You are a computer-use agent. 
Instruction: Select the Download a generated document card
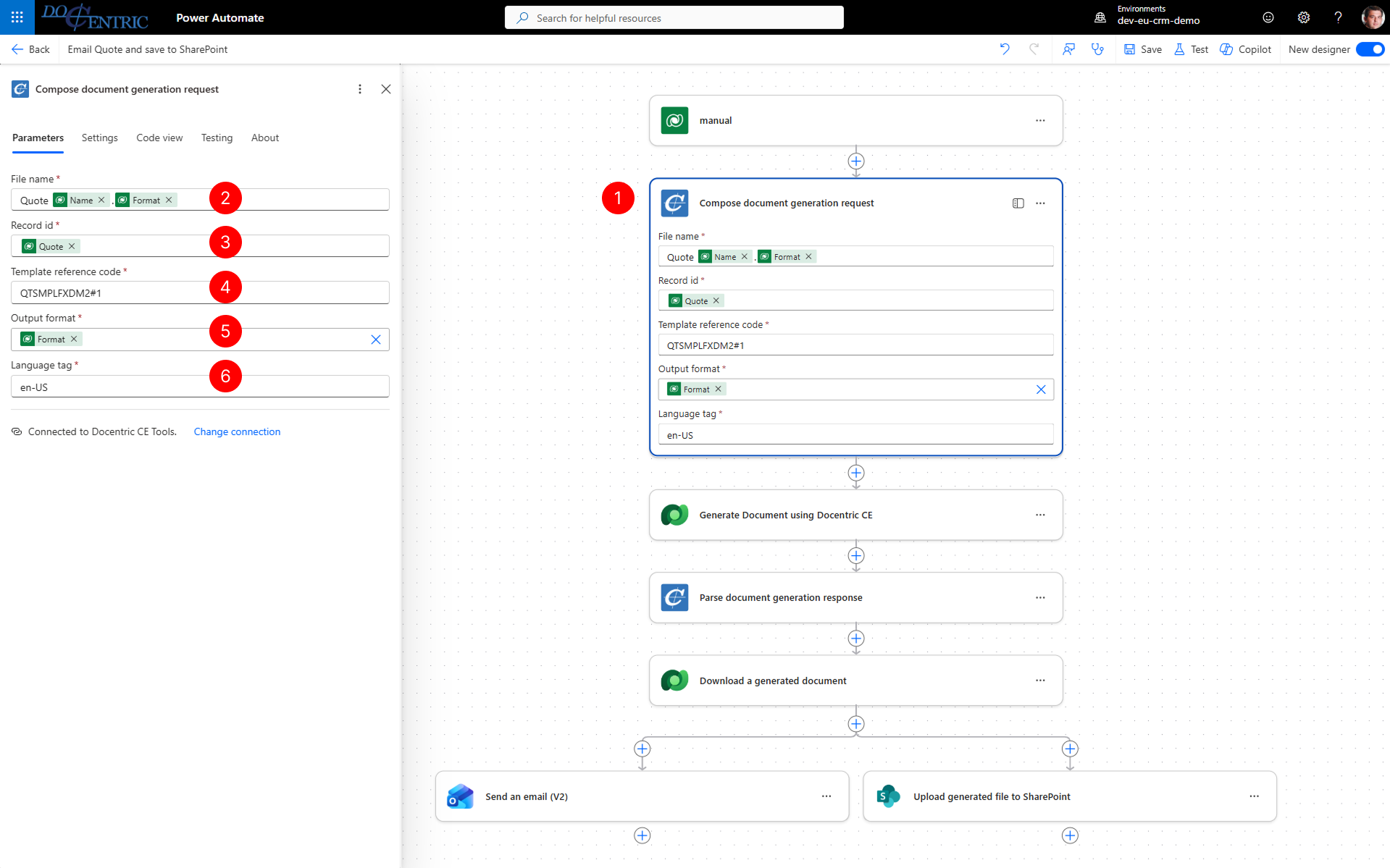856,681
